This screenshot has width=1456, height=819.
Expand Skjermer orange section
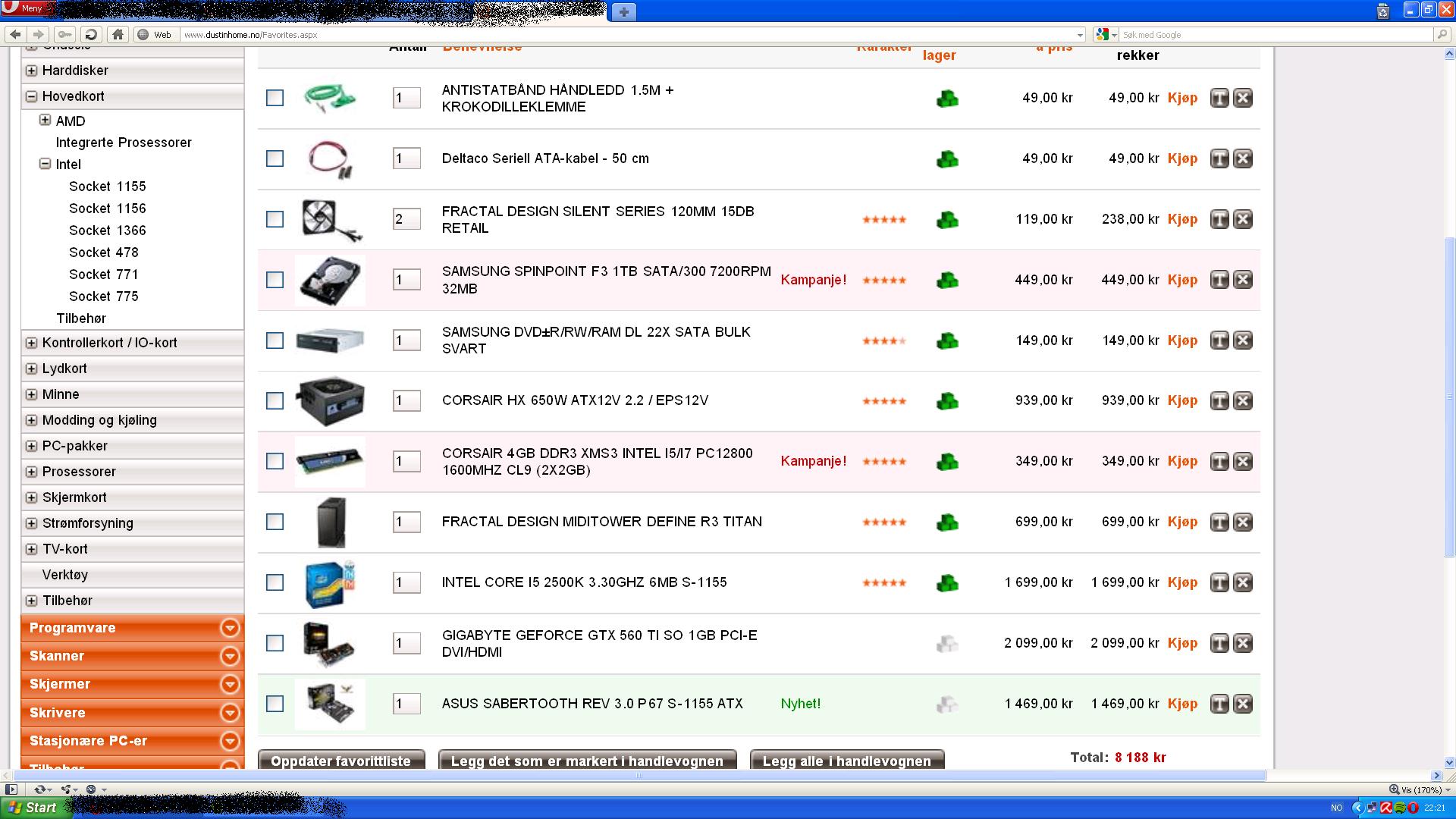coord(230,684)
